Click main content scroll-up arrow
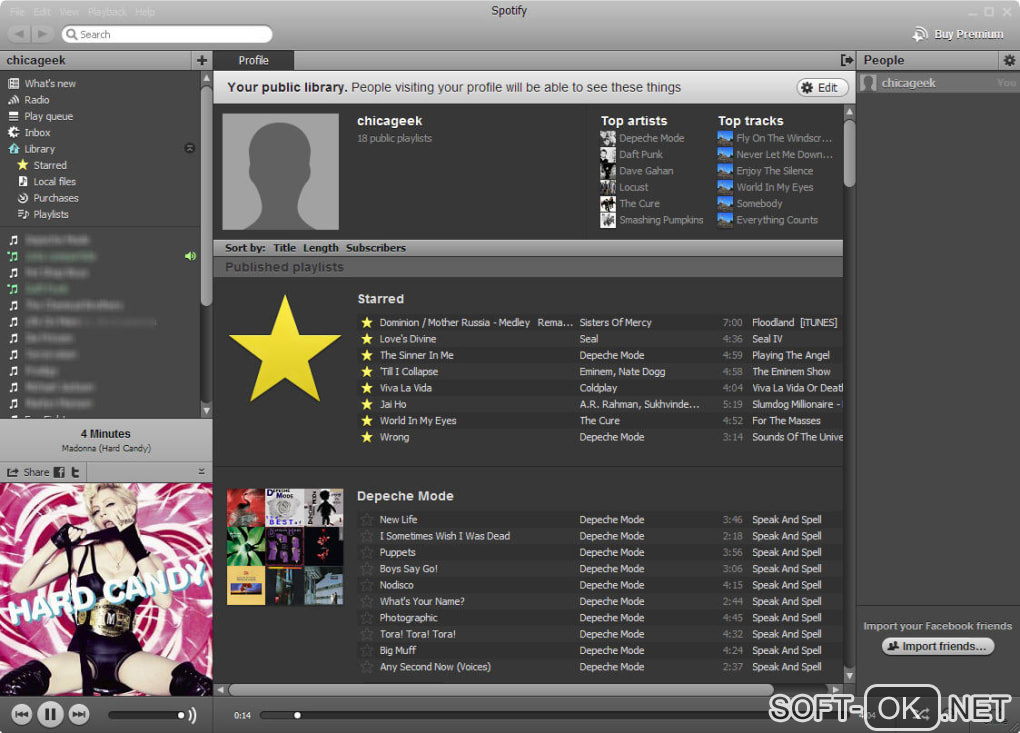This screenshot has width=1020, height=733. 849,112
